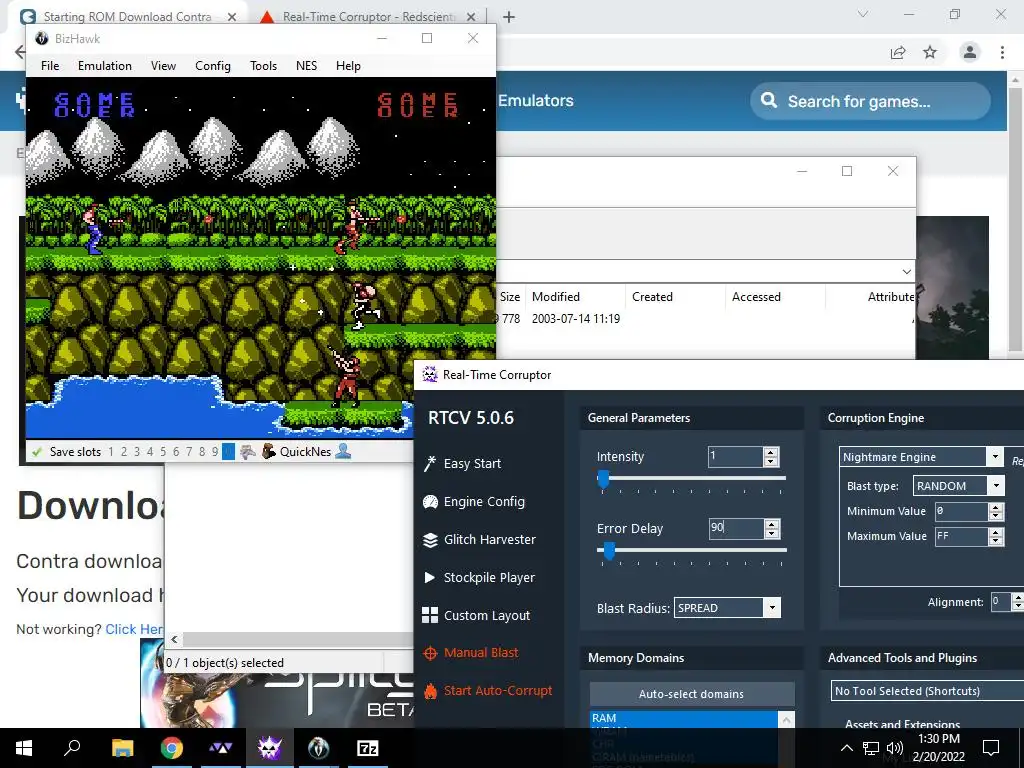This screenshot has height=768, width=1024.
Task: Open Blast type RANDOM dropdown
Action: point(995,485)
